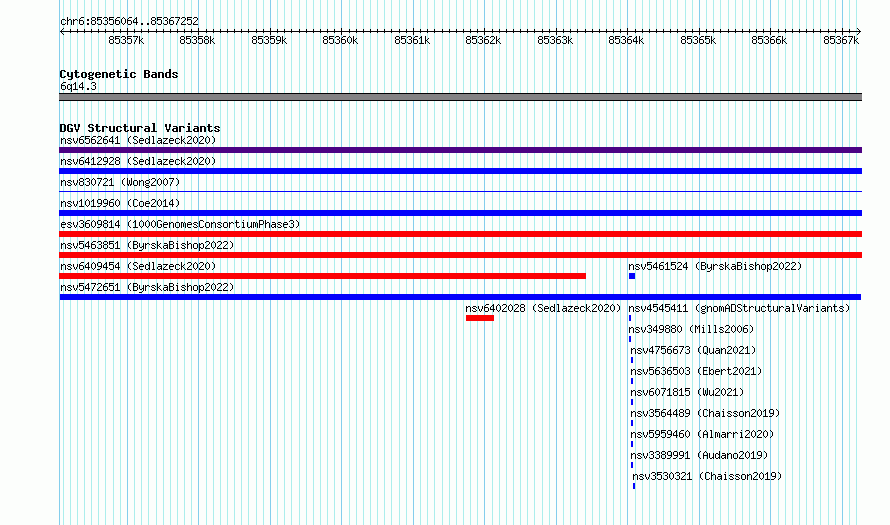Image resolution: width=890 pixels, height=525 pixels.
Task: Open nsv6409454 (Sedlazeck2020) variant label
Action: (x=138, y=266)
